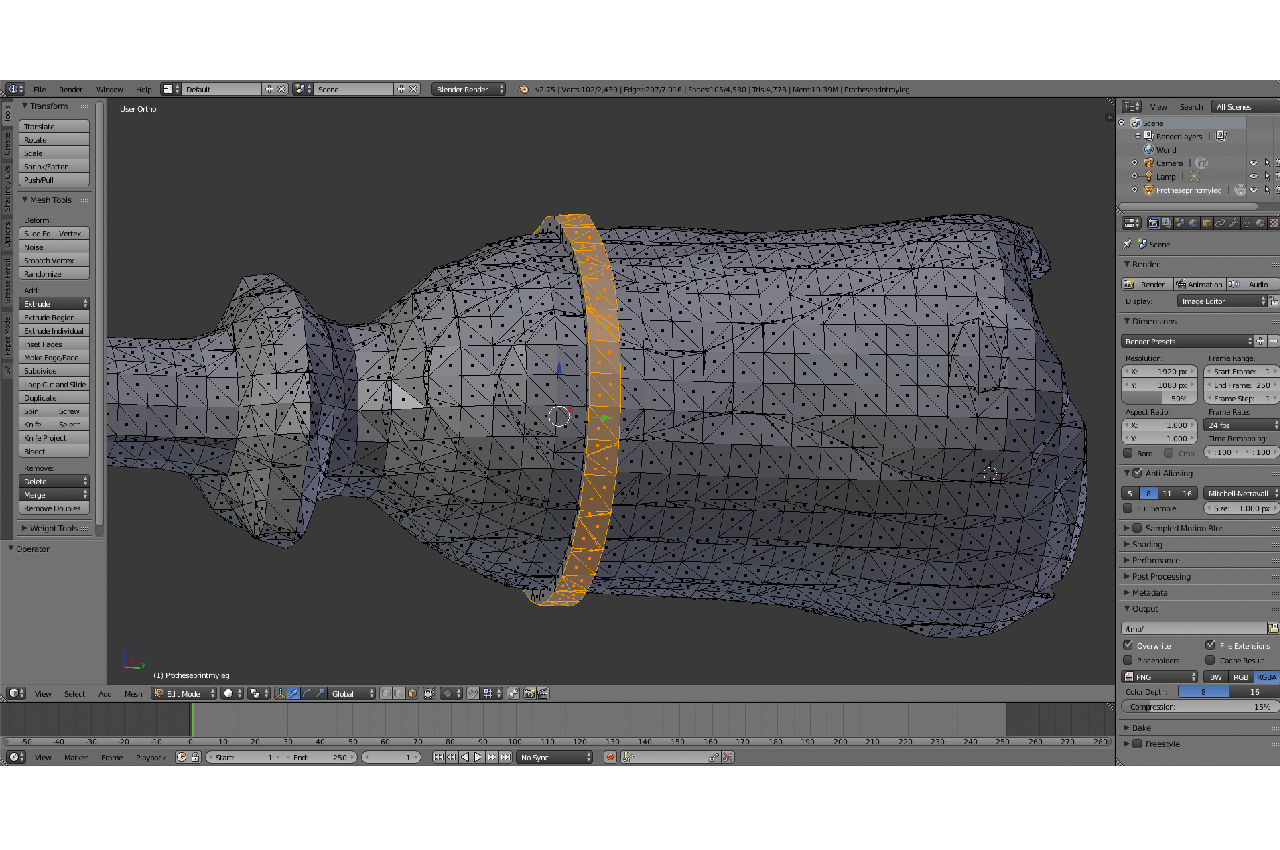Toggle the auto keyframe record button
Viewport: 1280px width, 850px height.
click(x=610, y=757)
